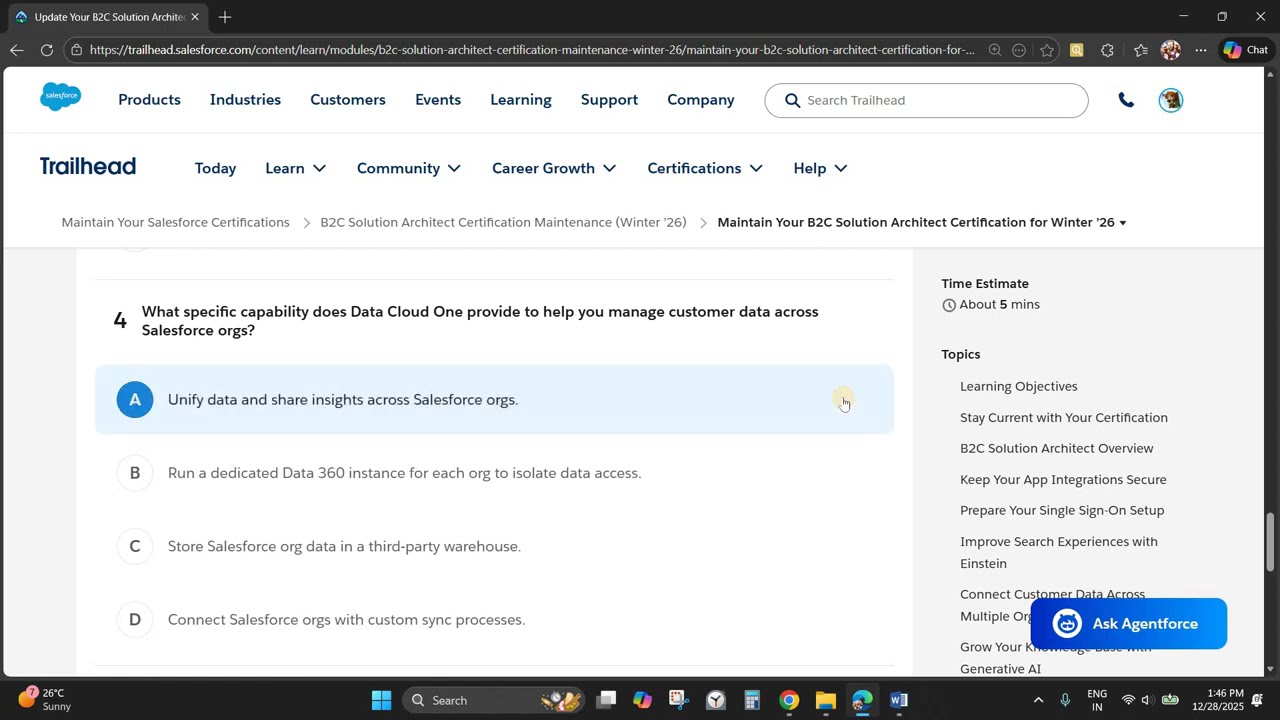
Task: Open the browser extensions puzzle icon
Action: pos(1107,50)
